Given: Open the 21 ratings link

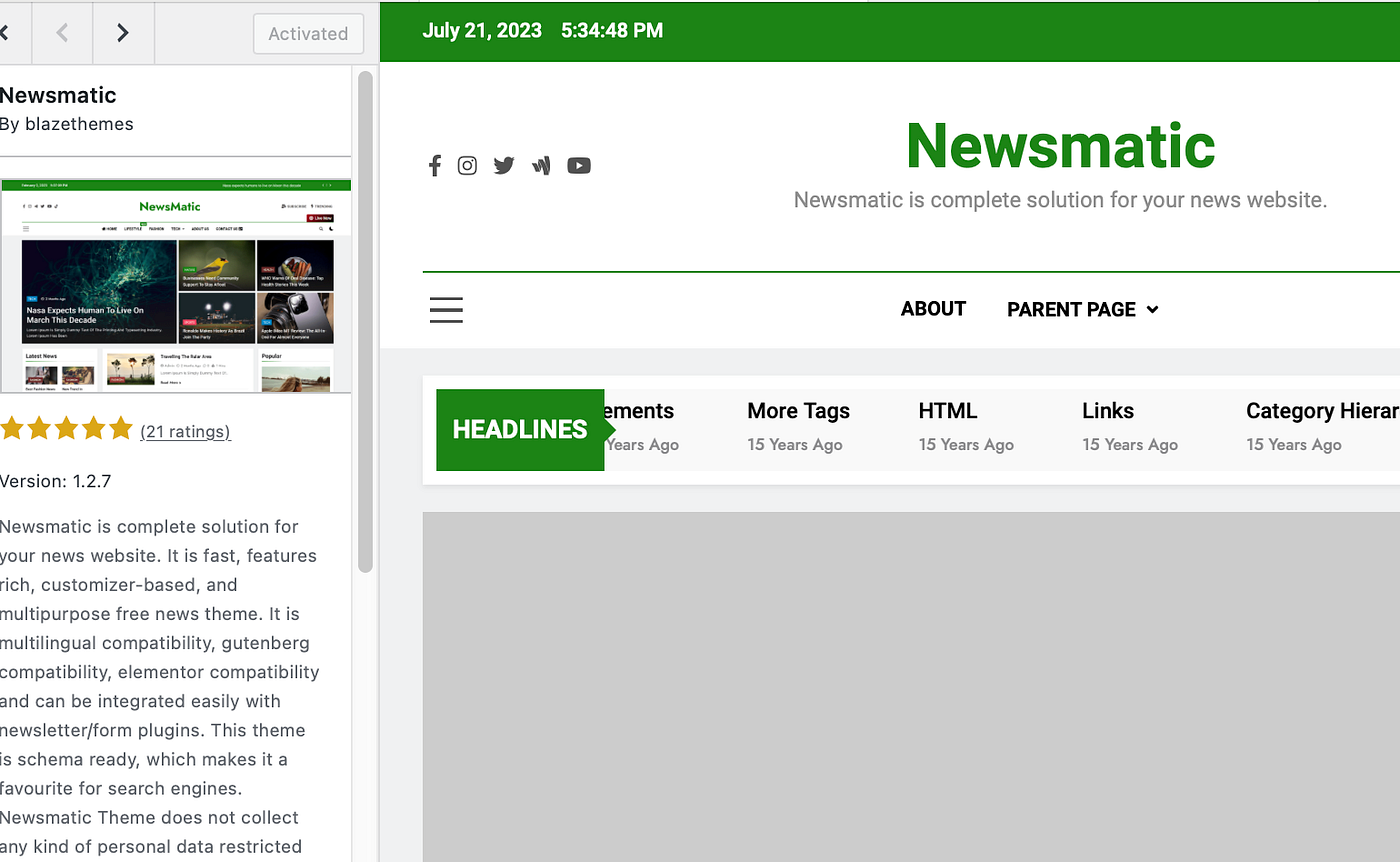Looking at the screenshot, I should [185, 432].
